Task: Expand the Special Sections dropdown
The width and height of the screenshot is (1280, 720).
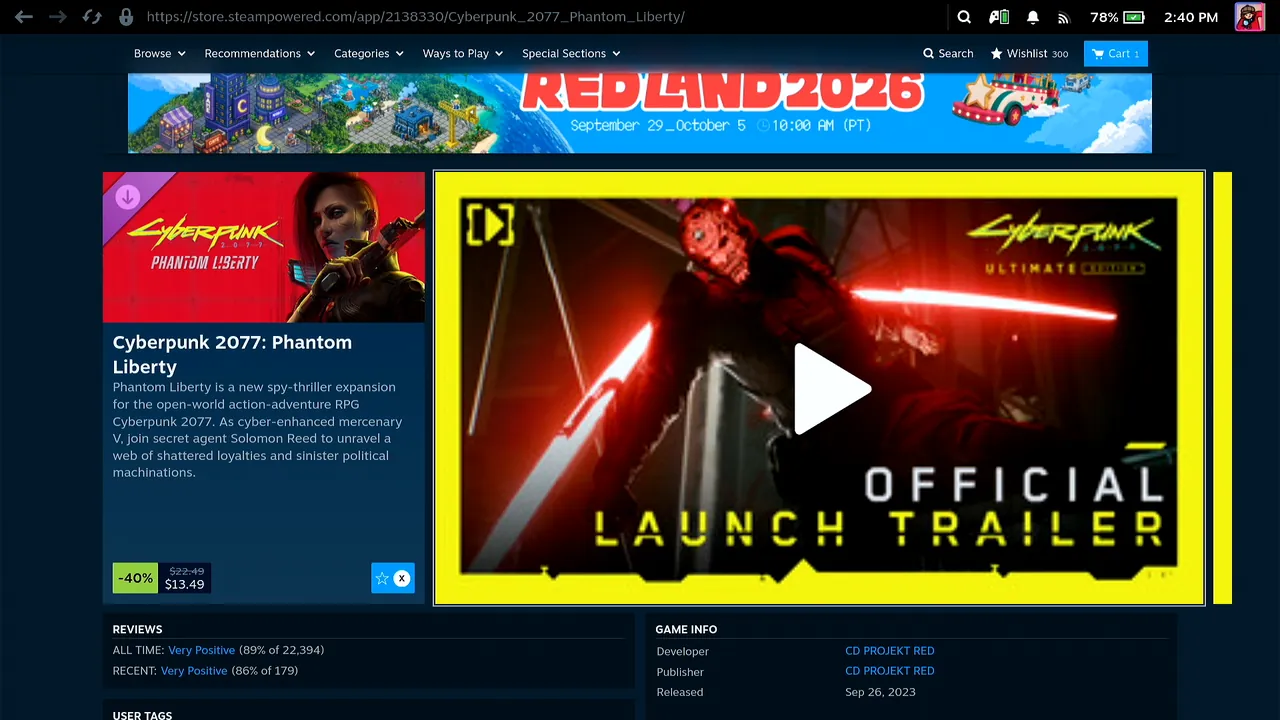Action: coord(571,53)
